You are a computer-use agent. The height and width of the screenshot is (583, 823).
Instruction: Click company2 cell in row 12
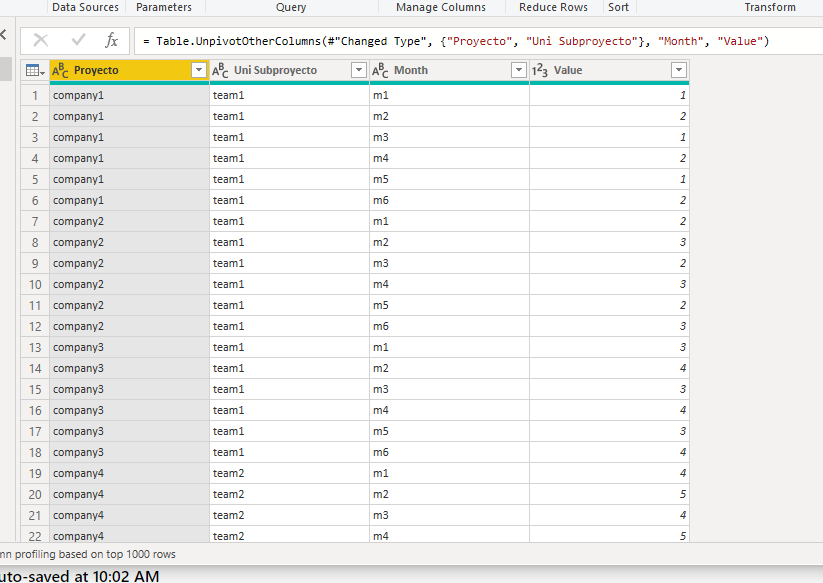coord(130,326)
